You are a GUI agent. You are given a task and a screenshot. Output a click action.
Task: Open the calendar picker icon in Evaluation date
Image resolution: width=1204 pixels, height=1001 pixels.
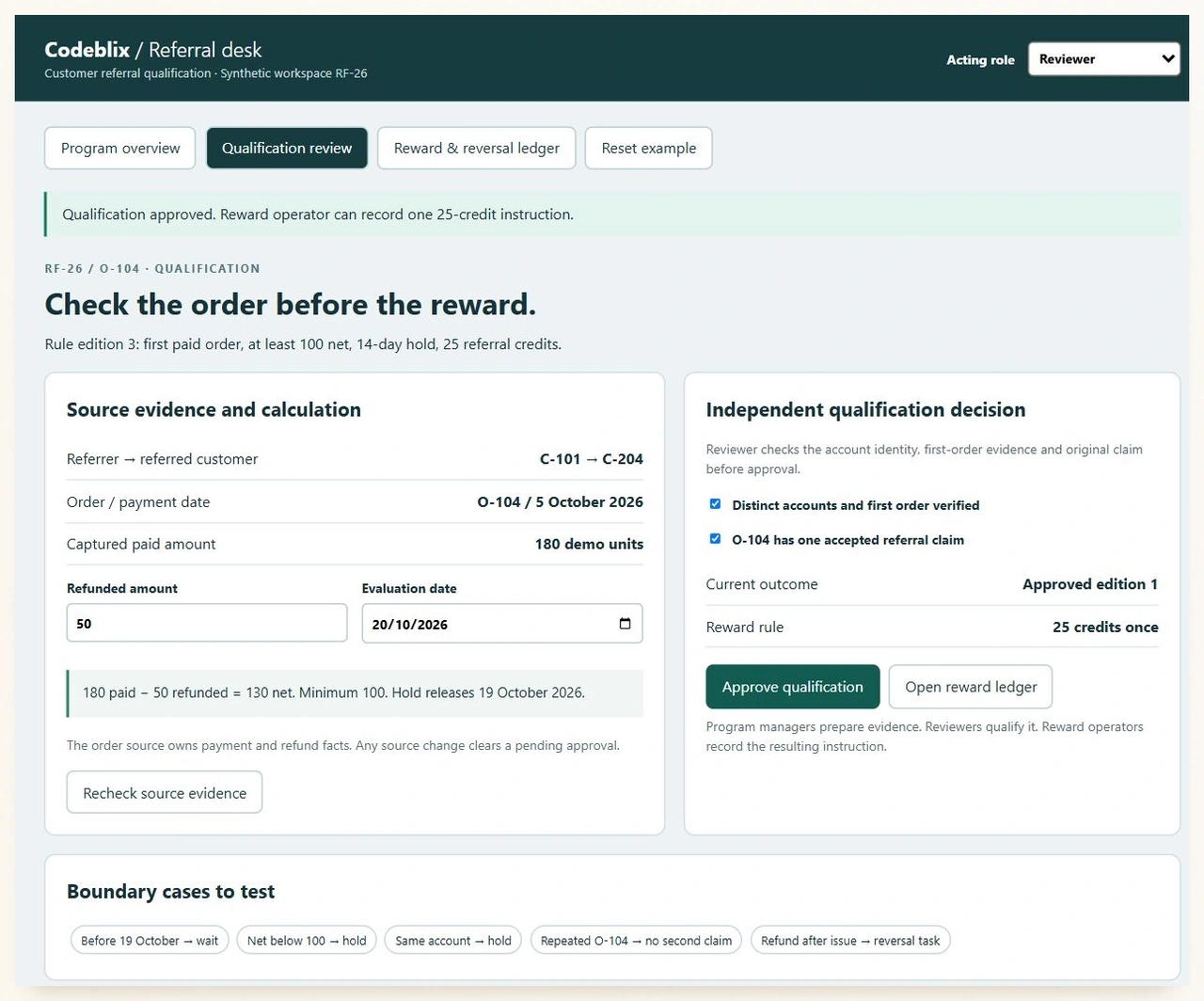click(625, 624)
